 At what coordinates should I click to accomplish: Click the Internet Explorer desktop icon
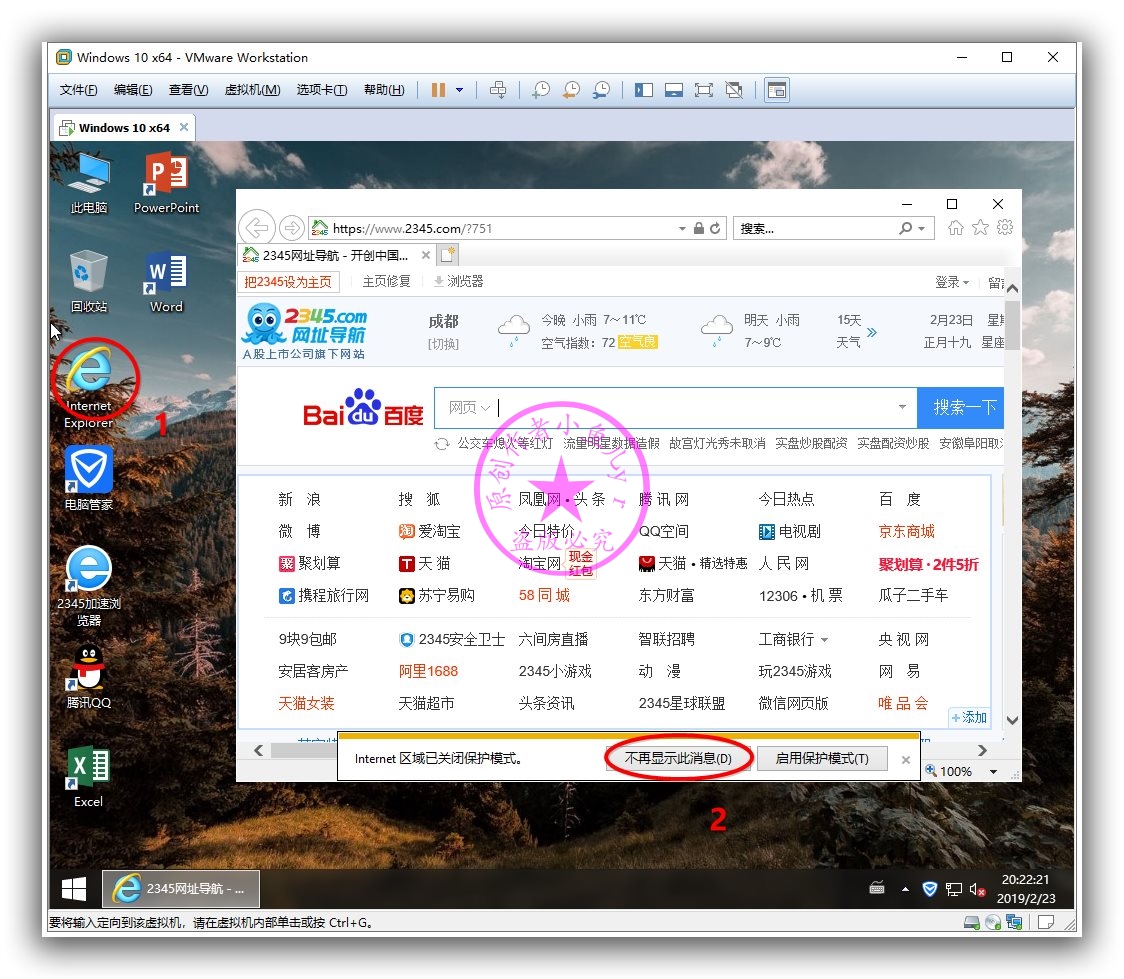89,388
